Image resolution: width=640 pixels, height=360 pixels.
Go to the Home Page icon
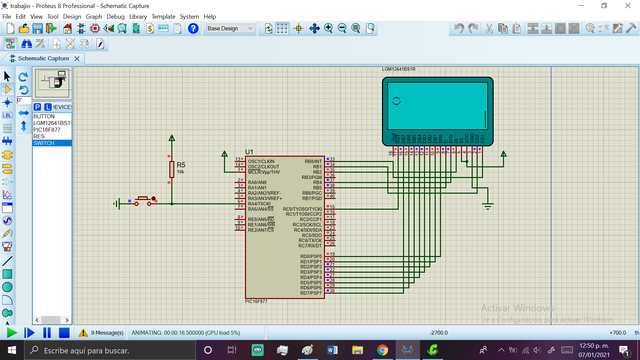click(x=68, y=29)
